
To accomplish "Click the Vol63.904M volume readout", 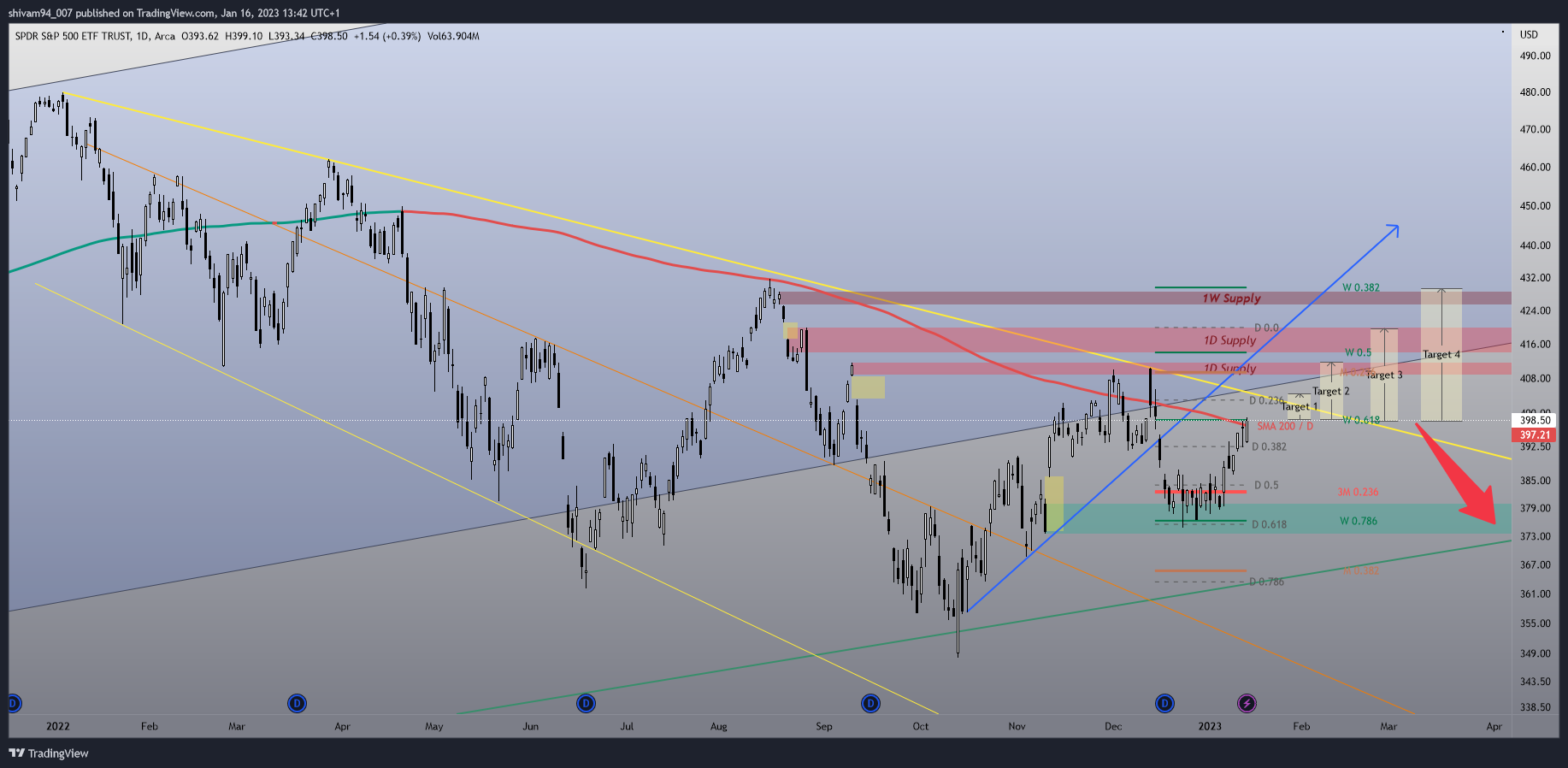I will click(x=453, y=36).
